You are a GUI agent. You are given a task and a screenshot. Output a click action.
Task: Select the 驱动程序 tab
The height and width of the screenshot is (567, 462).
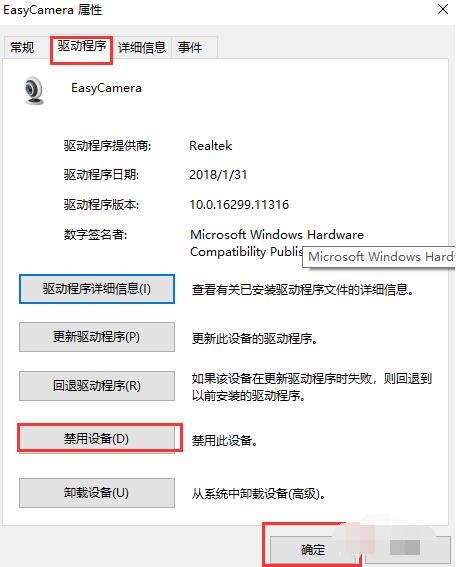tap(82, 47)
